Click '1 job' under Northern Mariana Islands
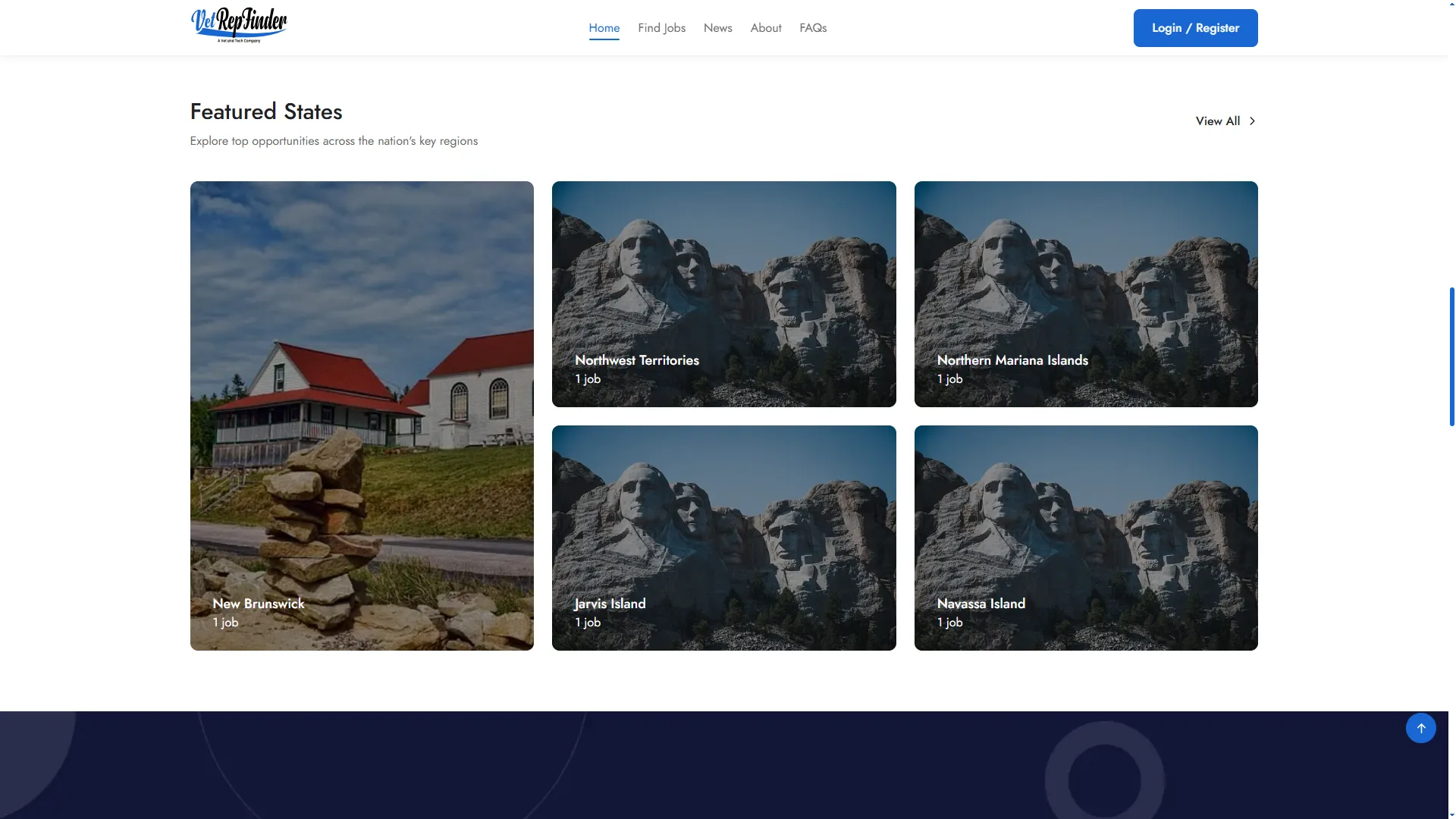The image size is (1456, 819). click(949, 379)
